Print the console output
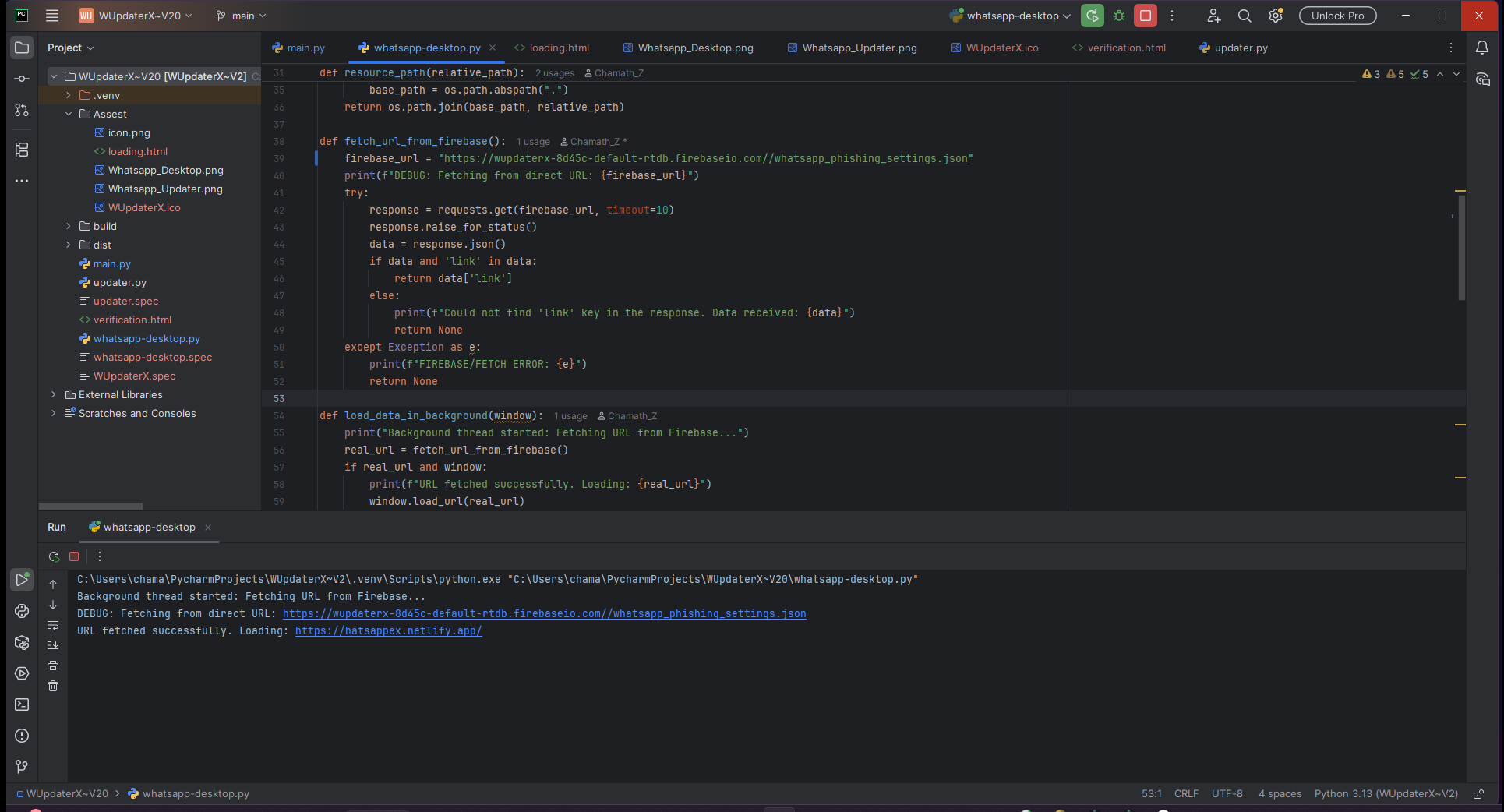Screen dimensions: 1504x812 [53, 665]
